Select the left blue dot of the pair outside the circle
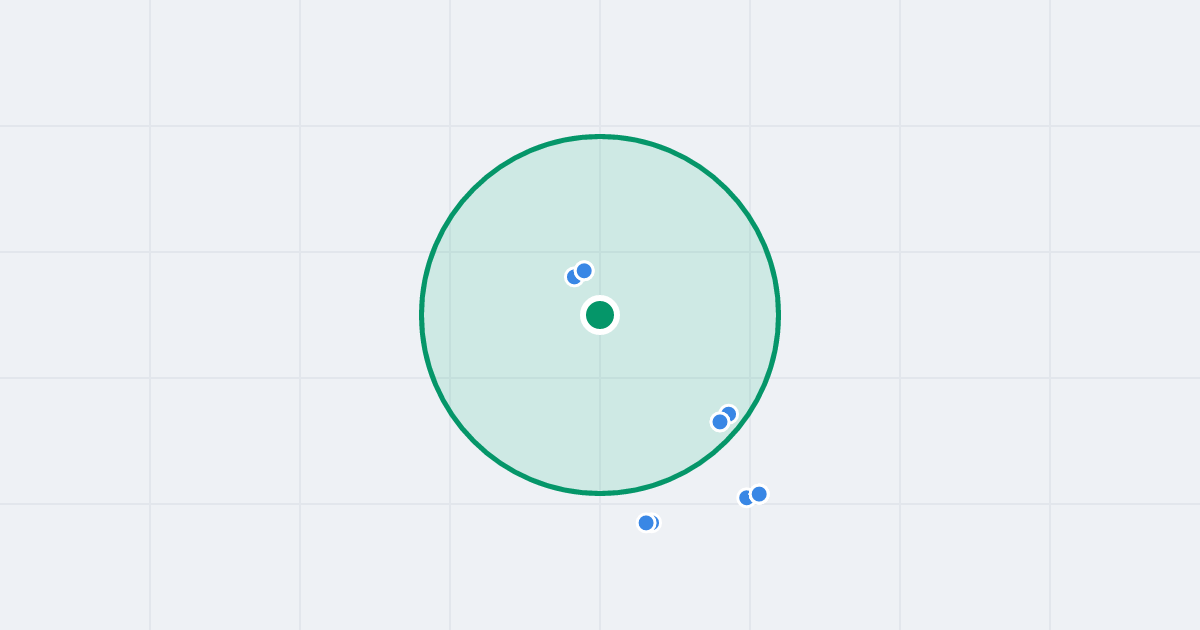 click(746, 498)
